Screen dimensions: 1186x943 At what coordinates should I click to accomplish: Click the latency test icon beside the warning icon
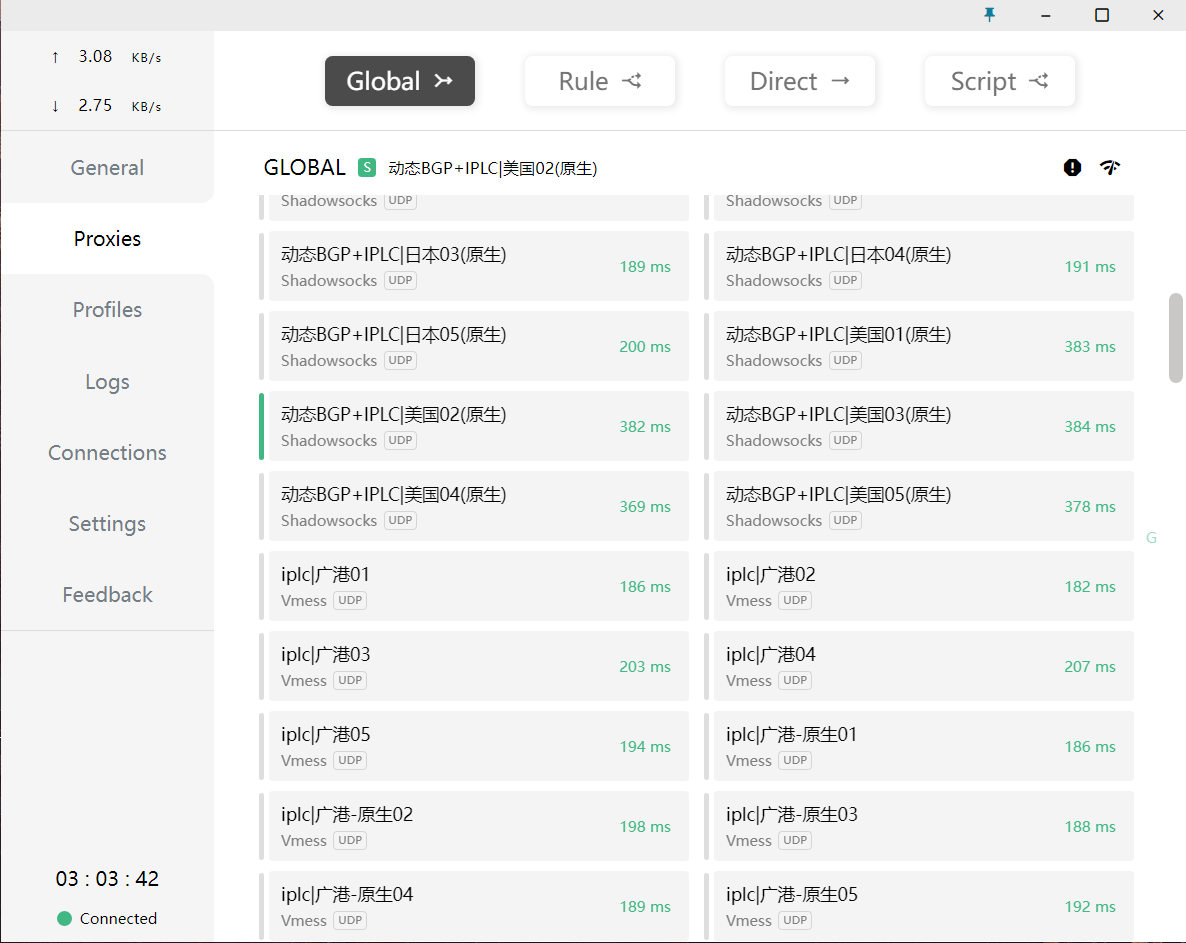click(x=1110, y=167)
